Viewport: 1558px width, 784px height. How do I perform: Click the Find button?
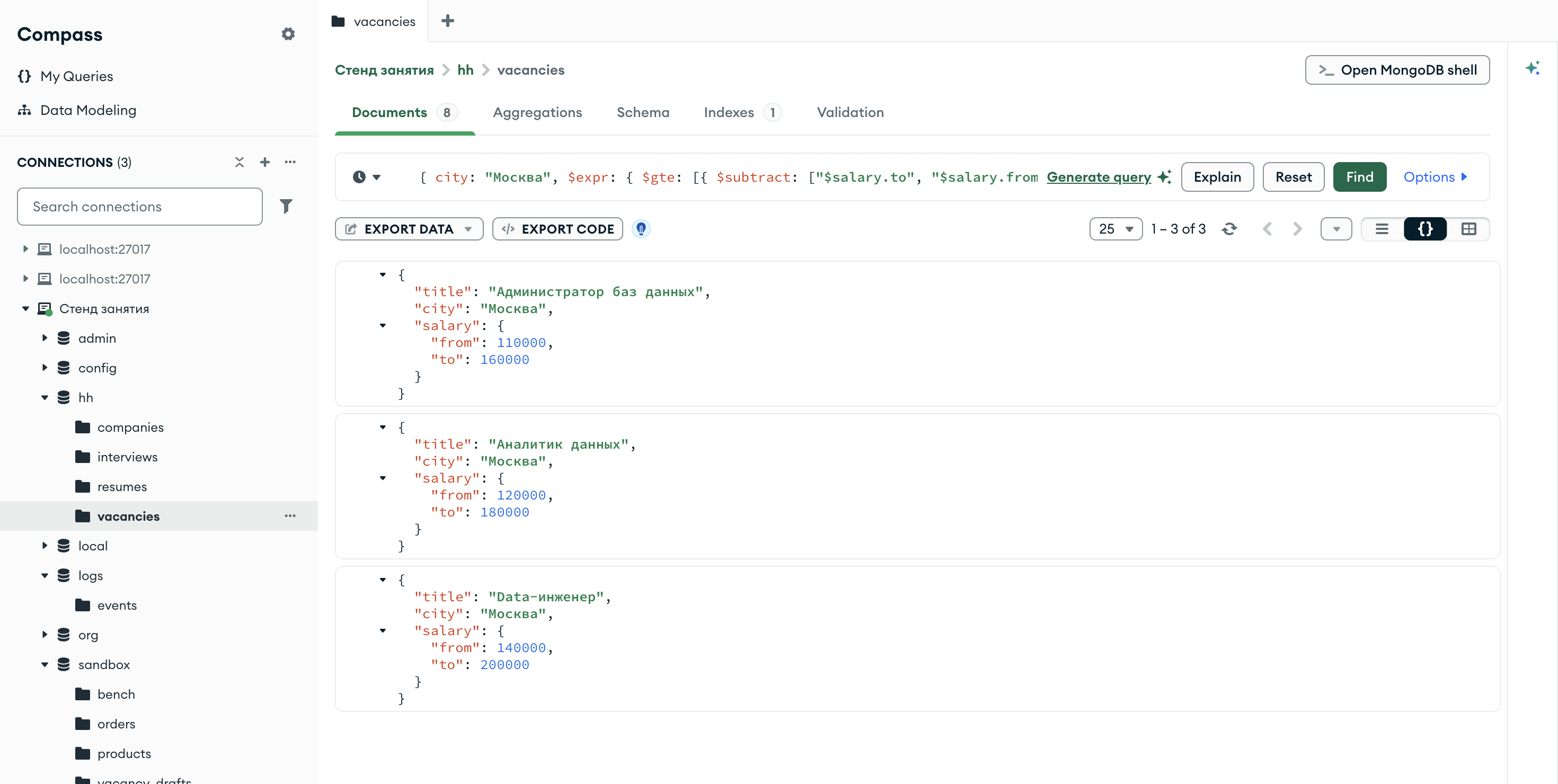[x=1359, y=176]
